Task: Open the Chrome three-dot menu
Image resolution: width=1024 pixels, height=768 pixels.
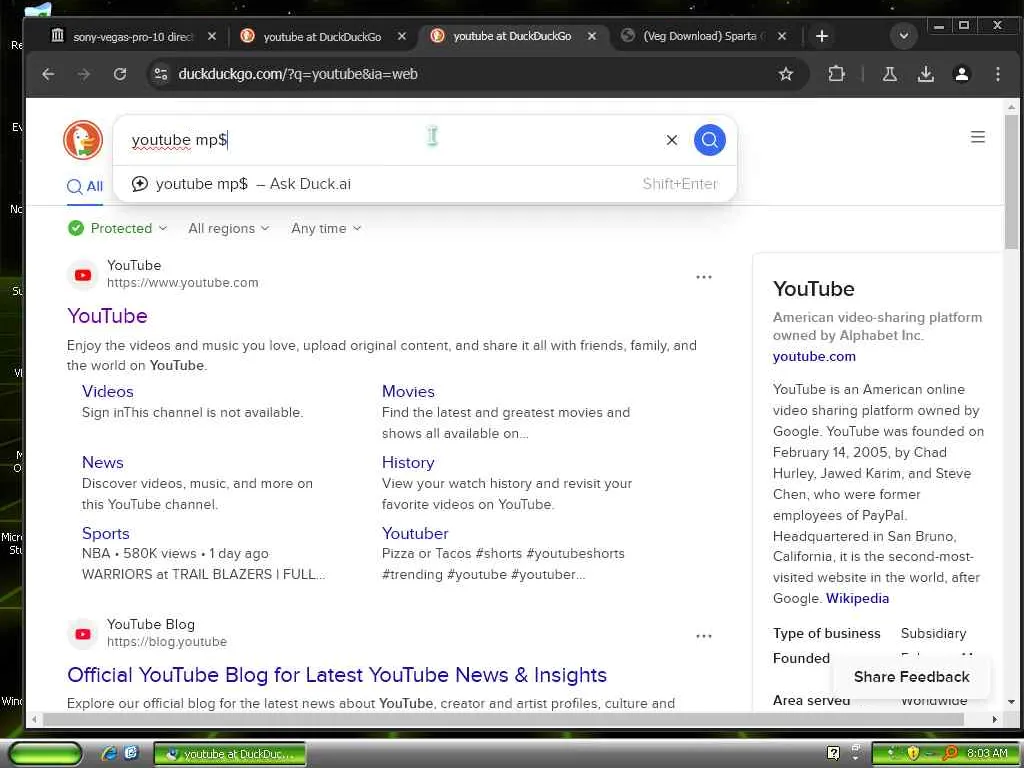Action: click(x=997, y=74)
